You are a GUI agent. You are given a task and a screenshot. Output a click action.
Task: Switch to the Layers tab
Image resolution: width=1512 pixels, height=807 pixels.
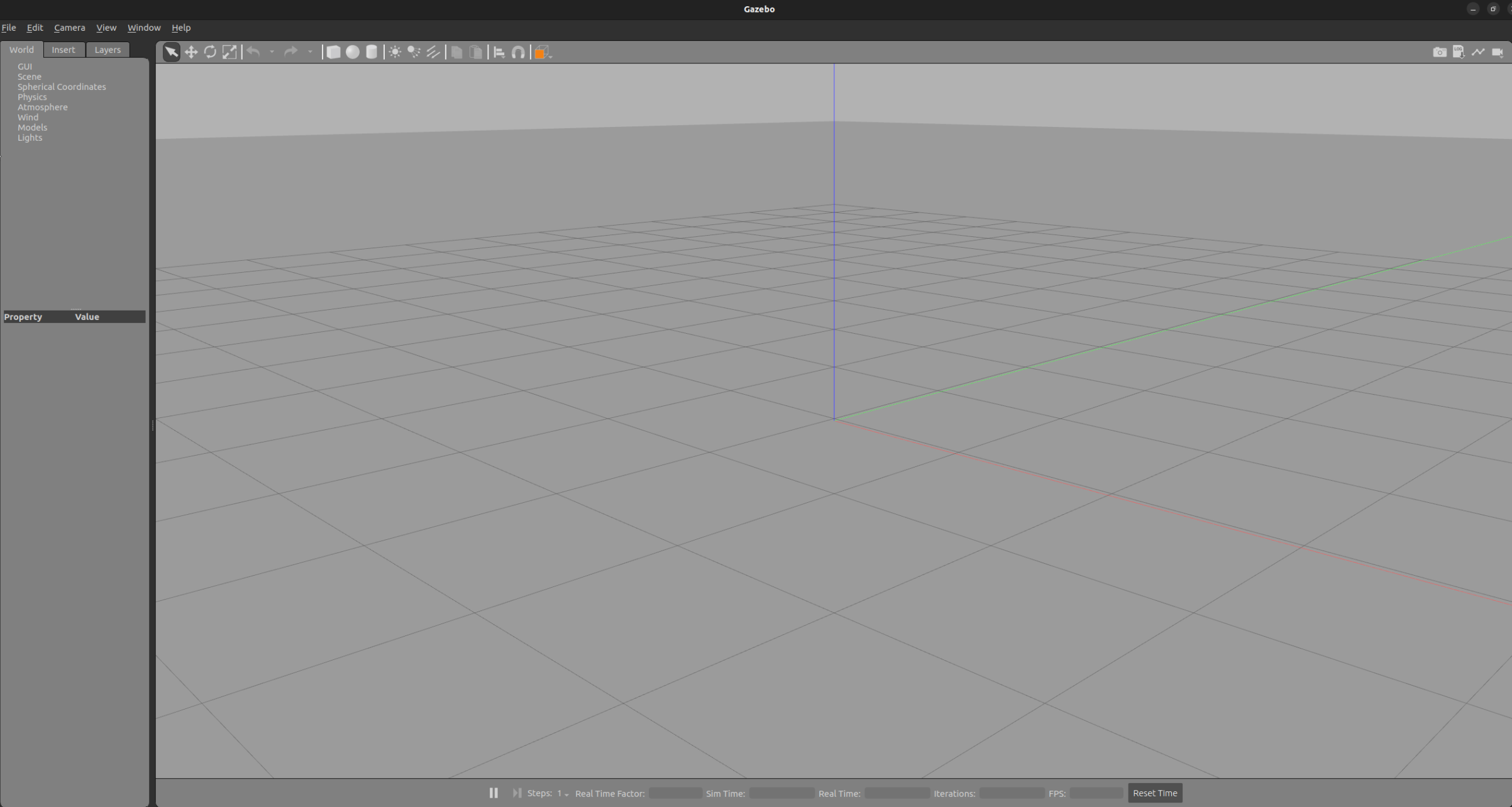[x=108, y=50]
